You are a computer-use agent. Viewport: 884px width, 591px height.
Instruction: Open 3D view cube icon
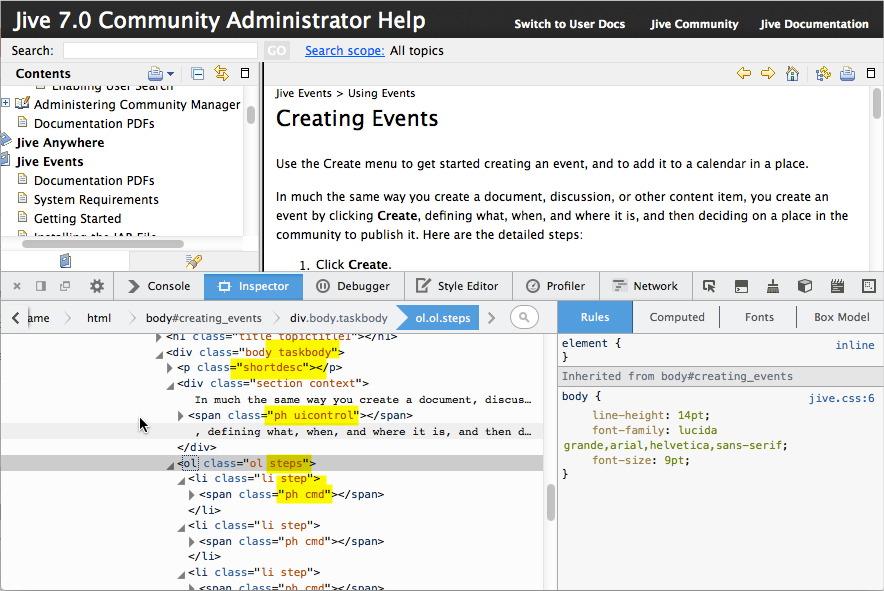(805, 286)
